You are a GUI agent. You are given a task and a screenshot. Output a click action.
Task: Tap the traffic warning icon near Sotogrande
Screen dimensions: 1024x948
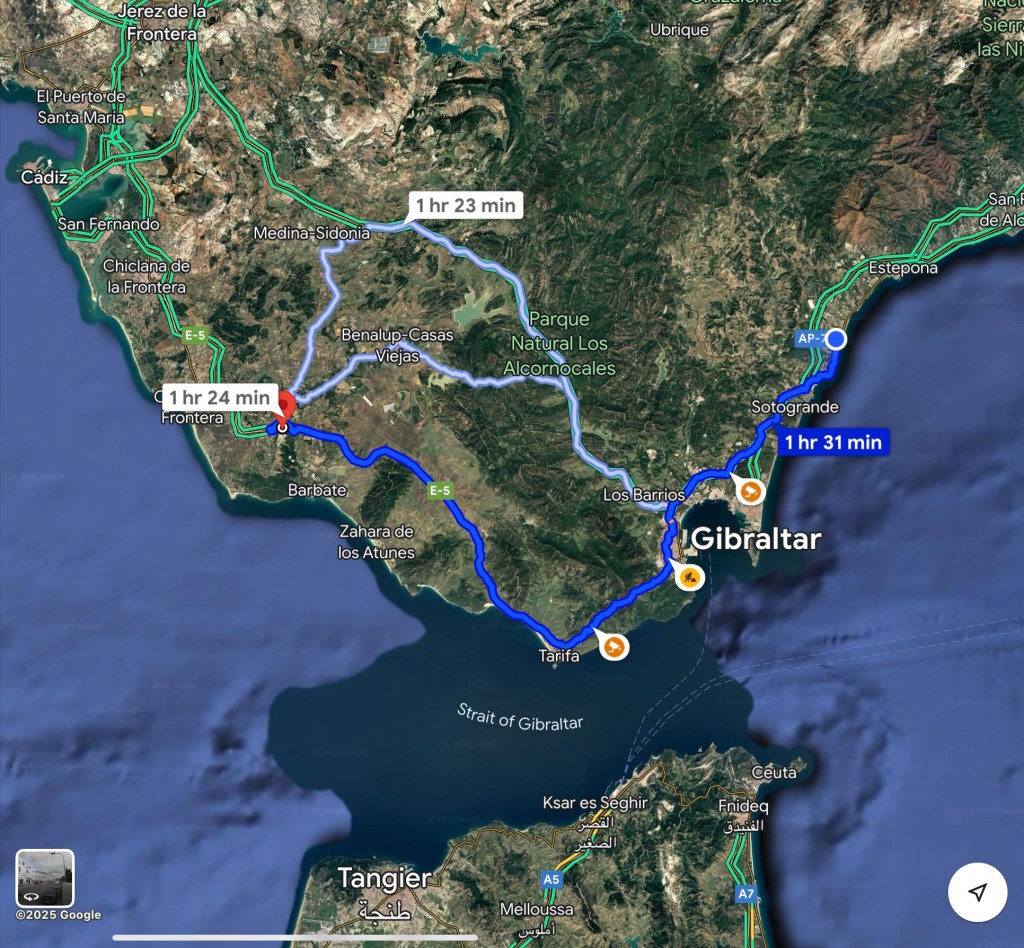751,491
